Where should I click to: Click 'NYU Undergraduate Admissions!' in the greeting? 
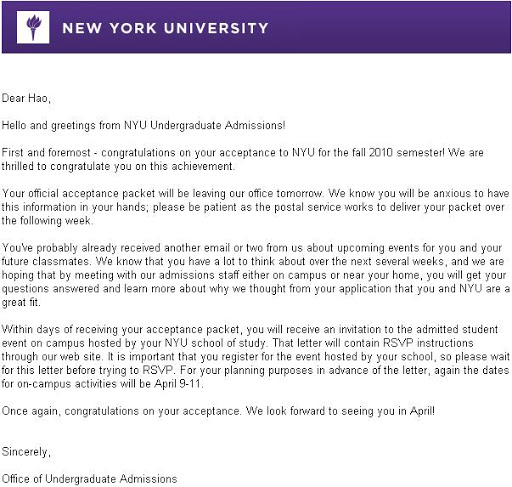pyautogui.click(x=205, y=125)
